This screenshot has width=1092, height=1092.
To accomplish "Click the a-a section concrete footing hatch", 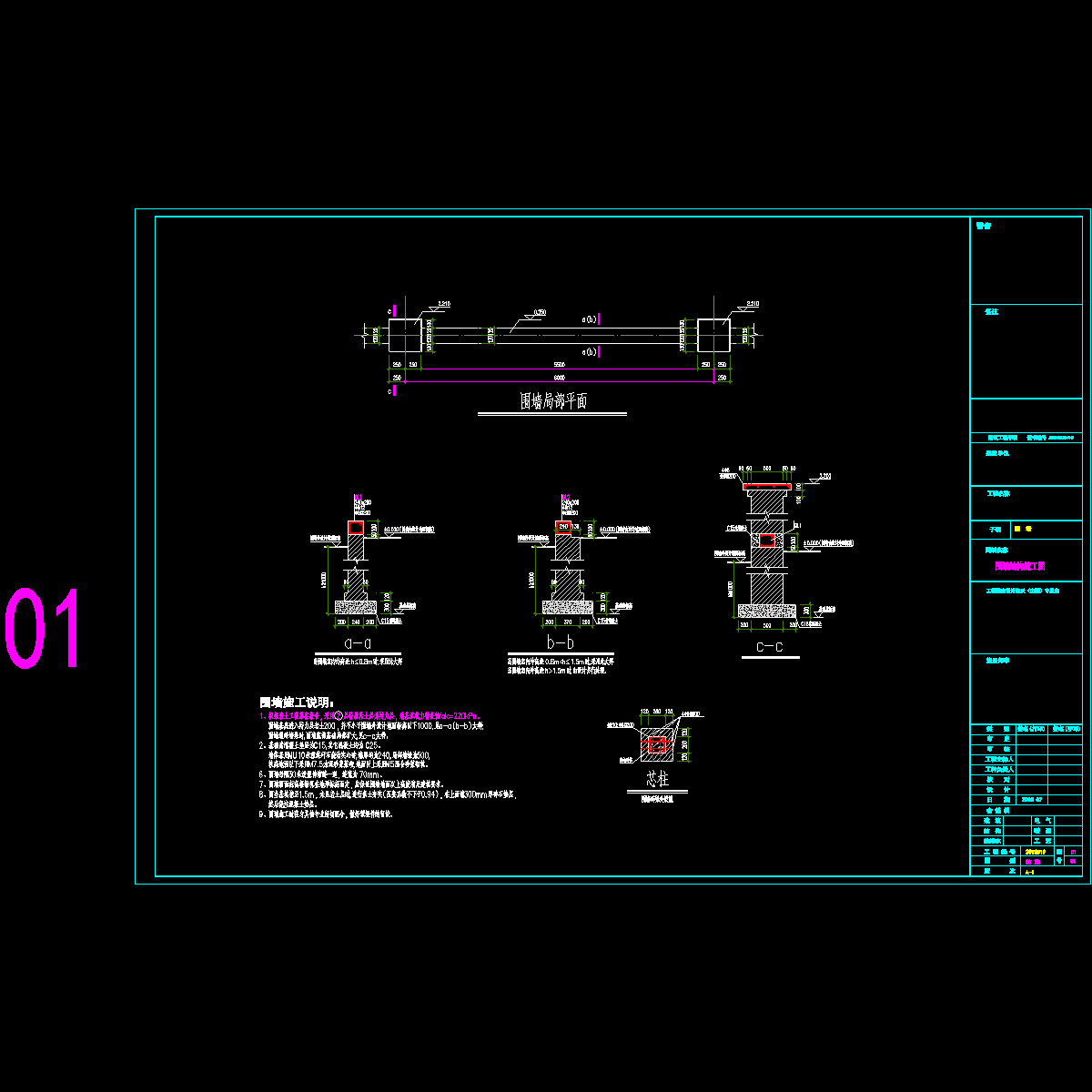I will (356, 605).
